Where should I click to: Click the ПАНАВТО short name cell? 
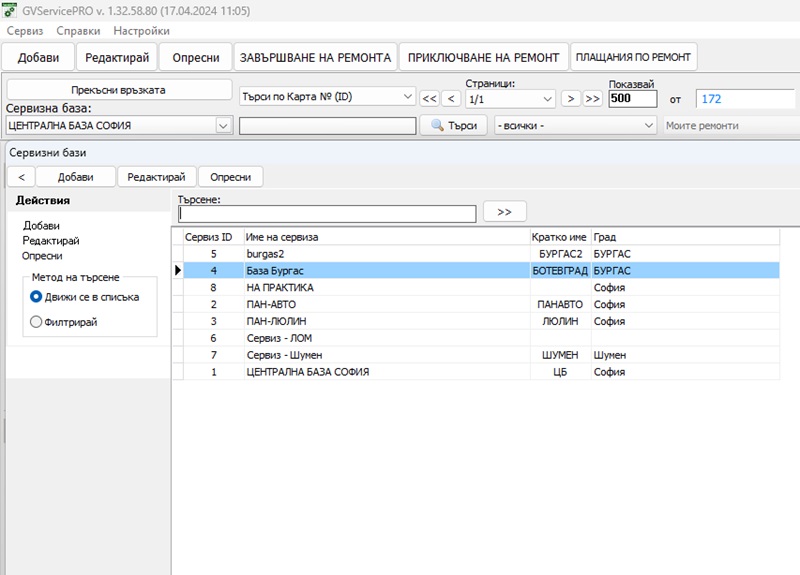(560, 305)
